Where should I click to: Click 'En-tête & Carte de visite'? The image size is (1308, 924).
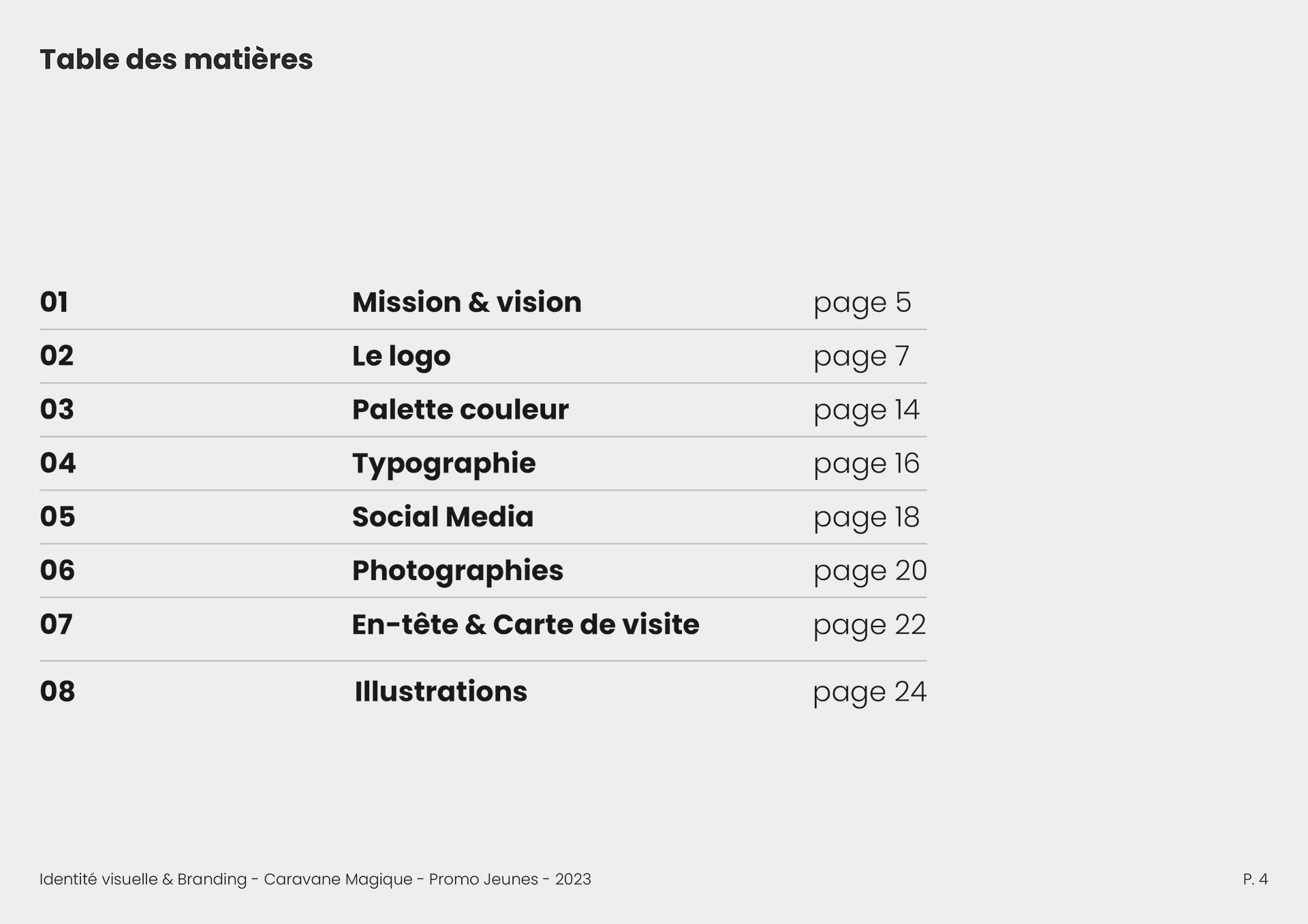click(525, 624)
